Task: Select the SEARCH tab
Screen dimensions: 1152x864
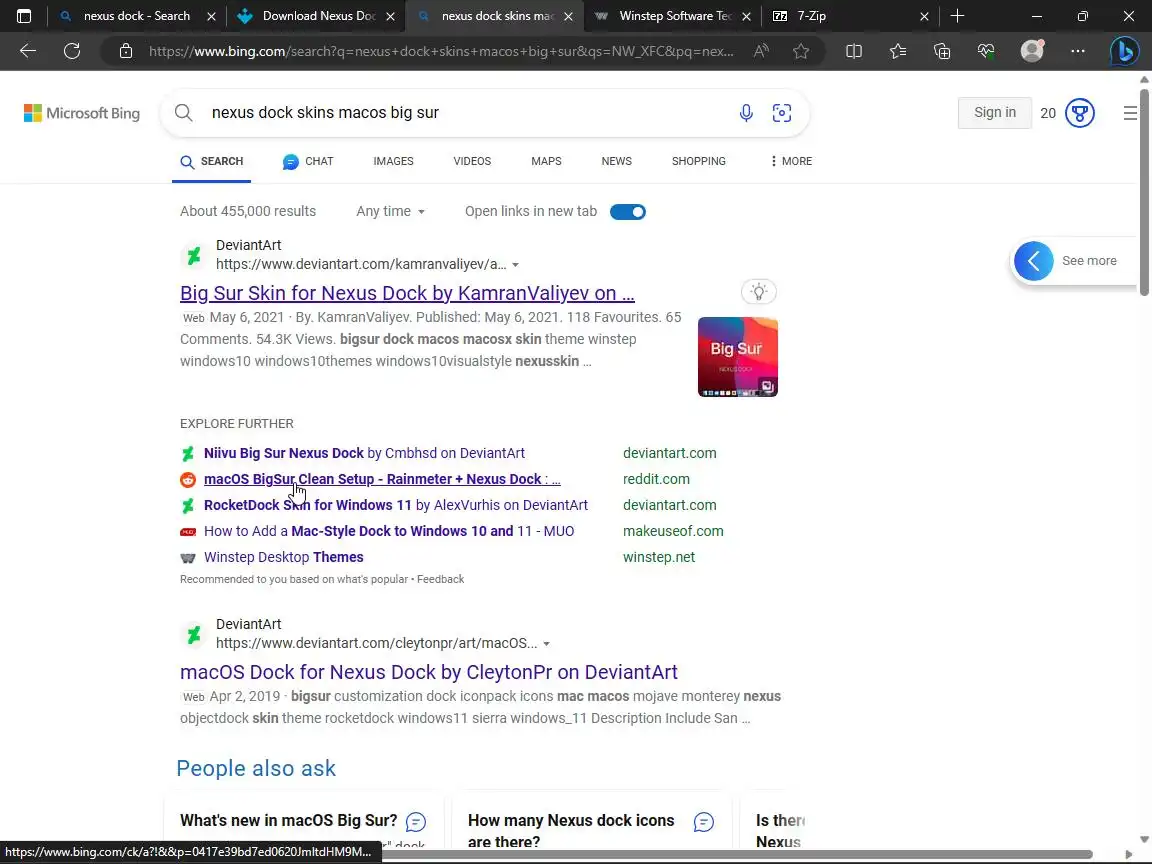Action: [212, 161]
